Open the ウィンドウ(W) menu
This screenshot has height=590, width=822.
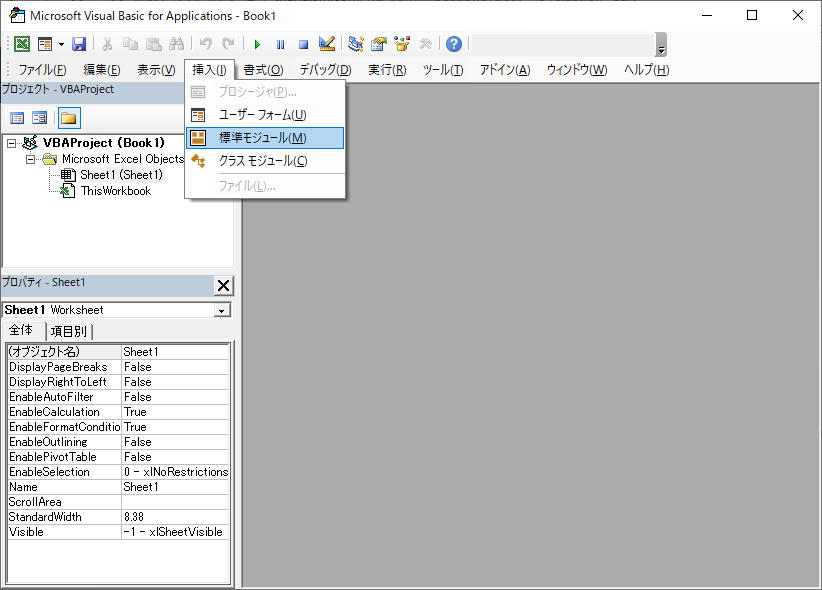pos(577,70)
